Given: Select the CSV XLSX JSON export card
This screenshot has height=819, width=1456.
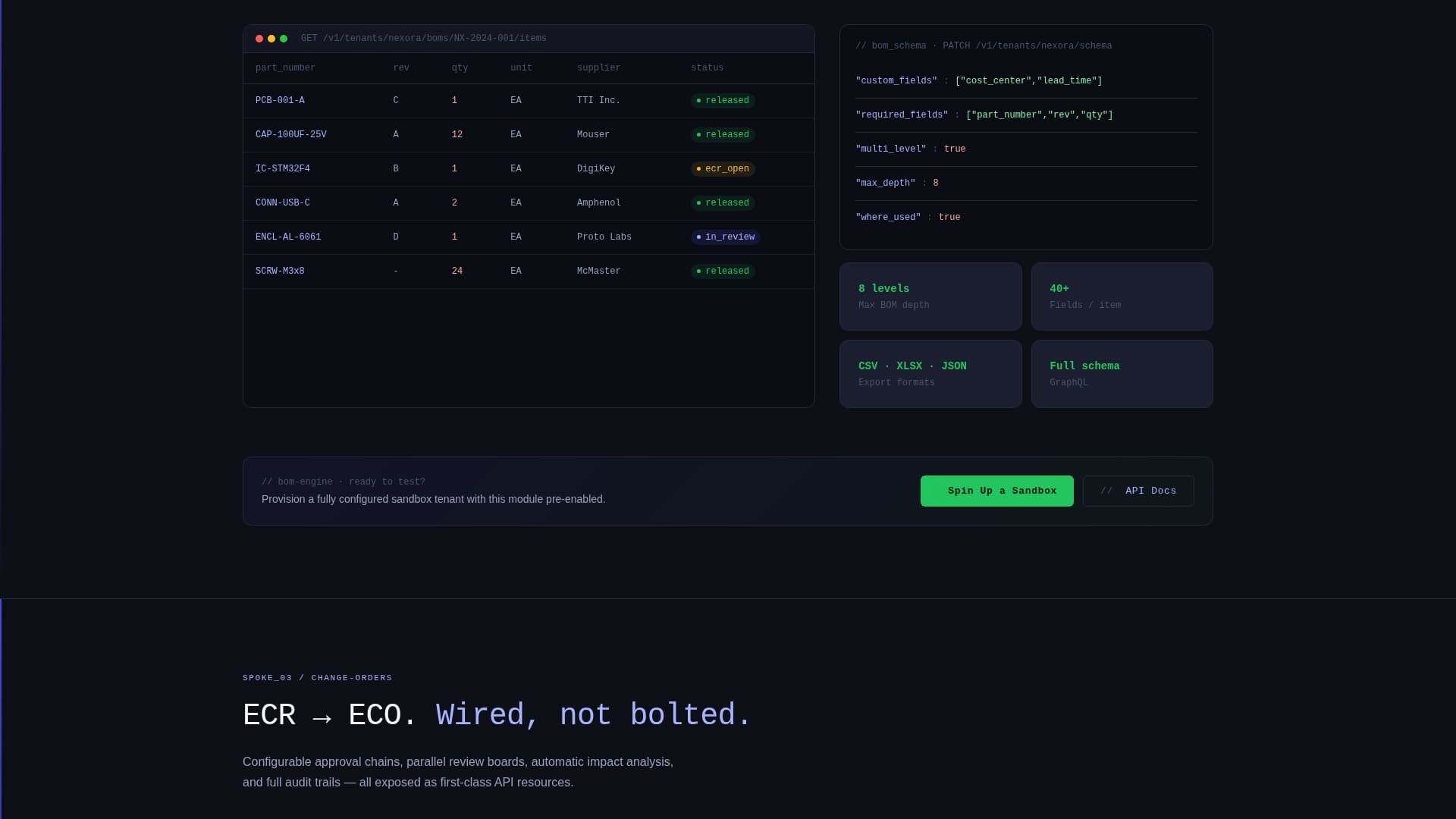Looking at the screenshot, I should pyautogui.click(x=930, y=374).
